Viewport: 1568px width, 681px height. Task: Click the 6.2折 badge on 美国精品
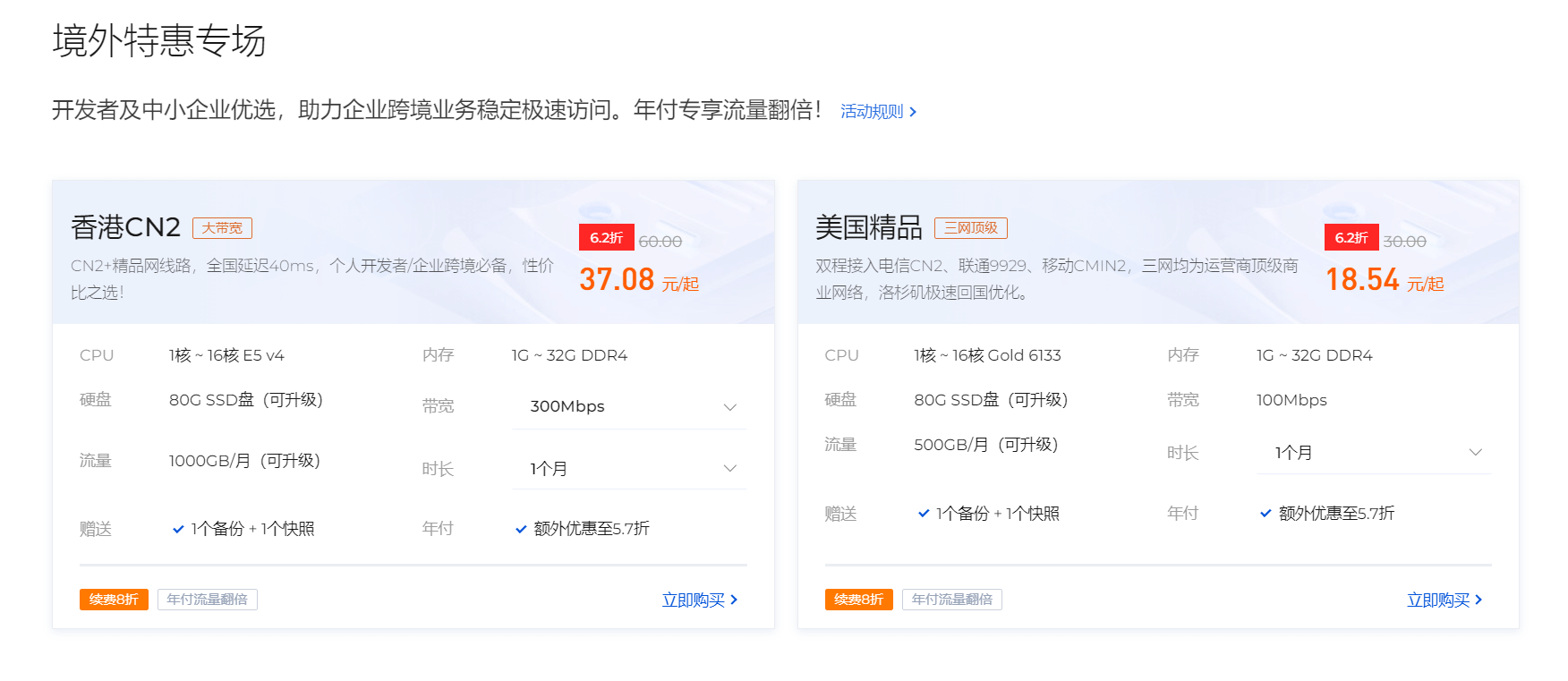1351,237
